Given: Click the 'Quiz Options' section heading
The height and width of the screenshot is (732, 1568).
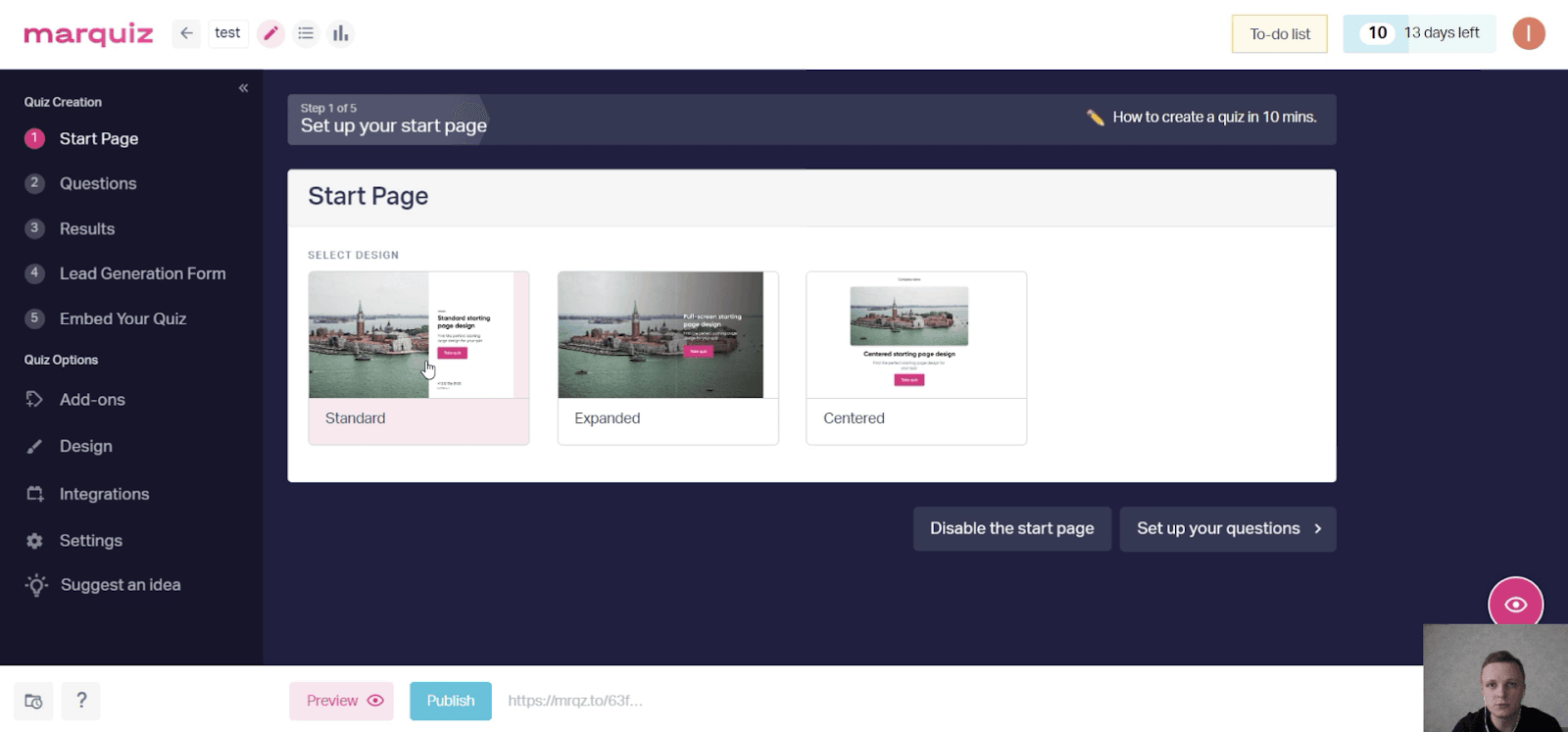Looking at the screenshot, I should [x=61, y=360].
